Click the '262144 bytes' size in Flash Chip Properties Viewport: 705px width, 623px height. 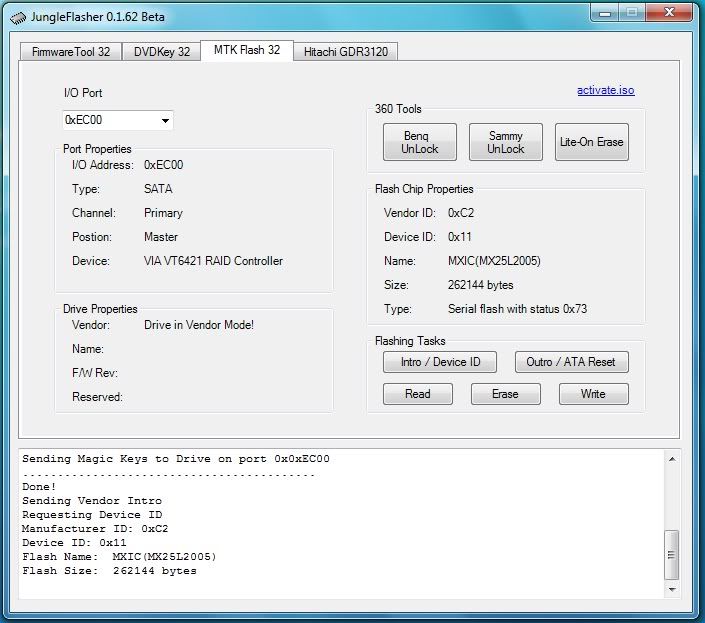pyautogui.click(x=480, y=285)
